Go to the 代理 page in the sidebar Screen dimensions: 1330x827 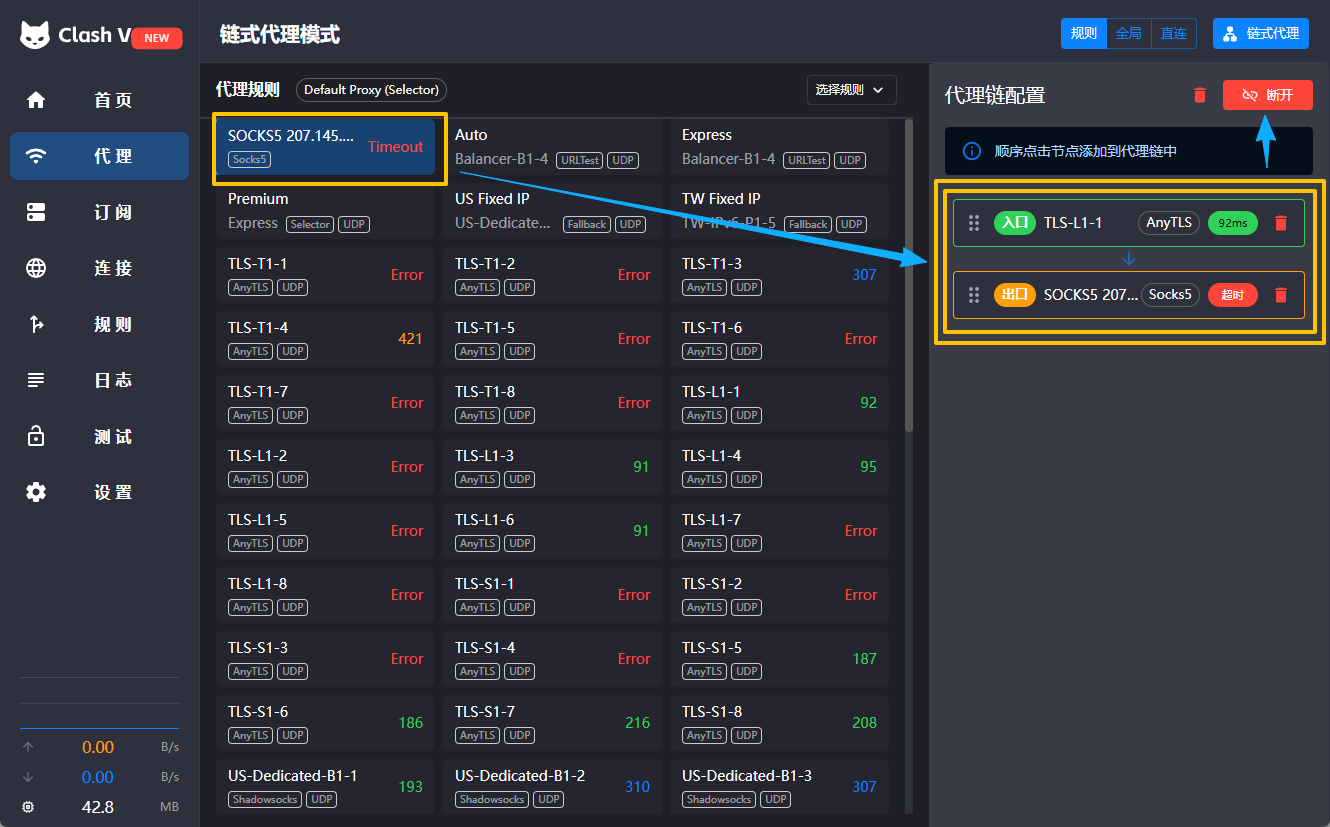100,156
